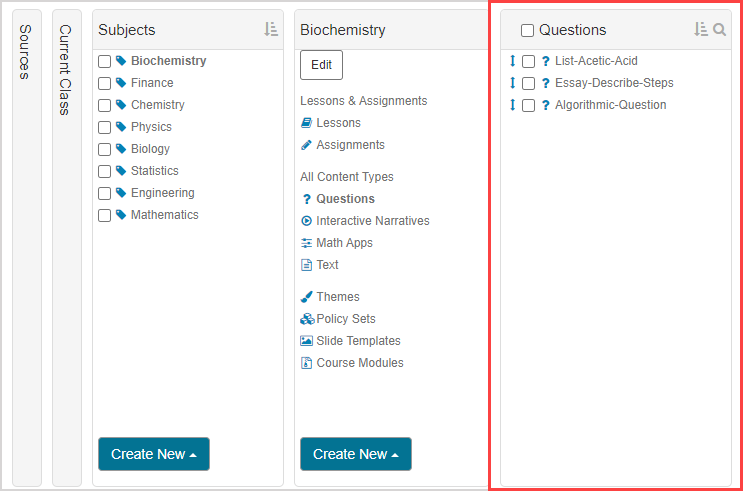Switch to the Current Class tab

(x=66, y=70)
